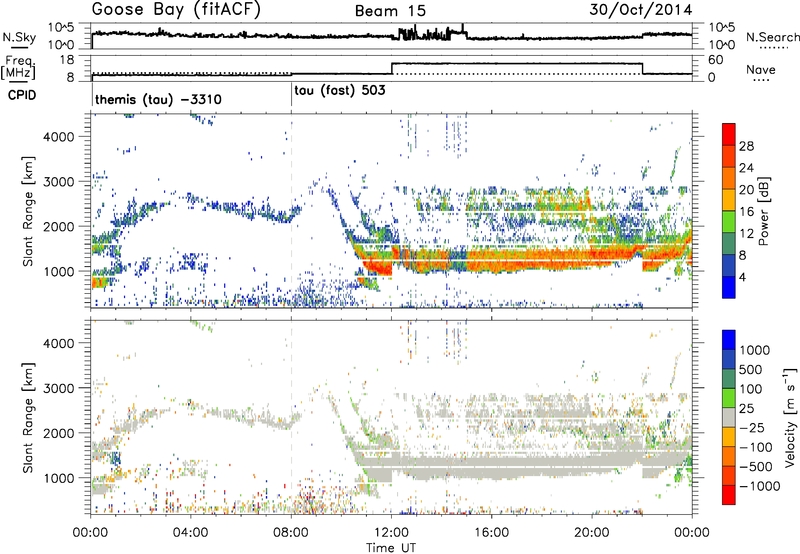Click the "16:00" time tick label
This screenshot has width=800, height=554.
click(491, 533)
